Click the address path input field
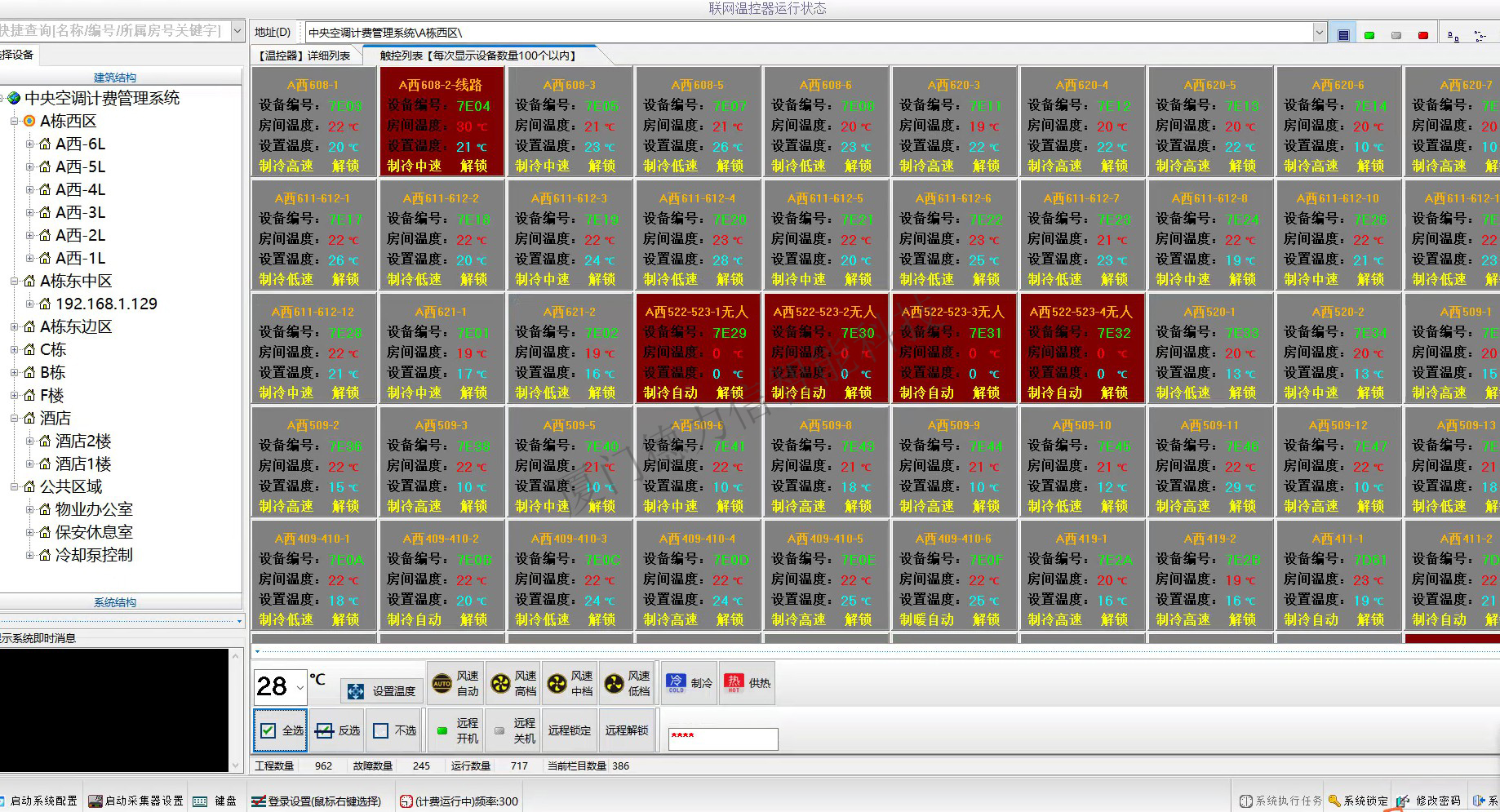The image size is (1500, 812). (810, 33)
